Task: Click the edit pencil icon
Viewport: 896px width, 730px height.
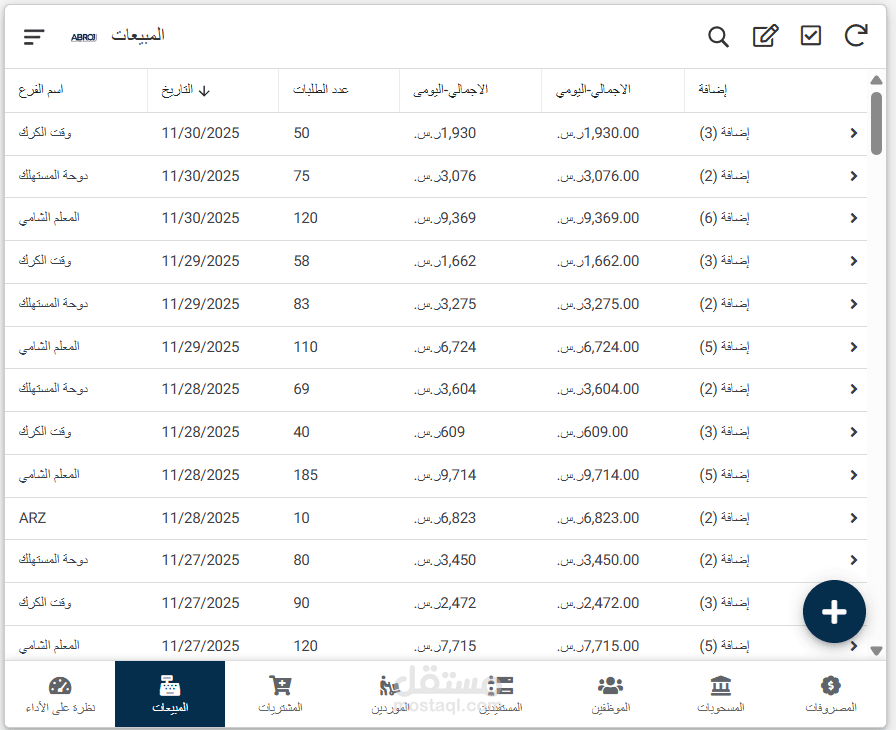Action: point(765,36)
